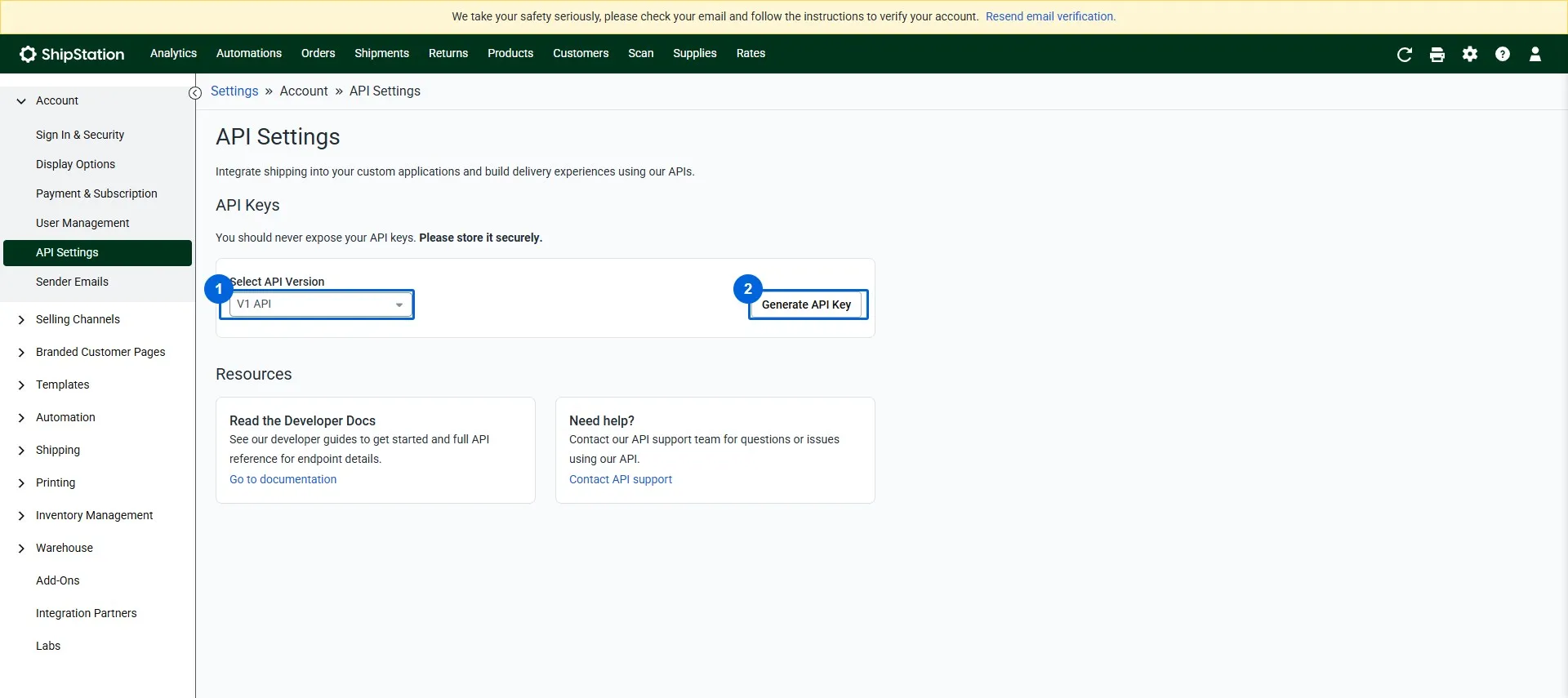This screenshot has height=698, width=1568.
Task: Expand the Selling Channels section
Action: (x=21, y=320)
